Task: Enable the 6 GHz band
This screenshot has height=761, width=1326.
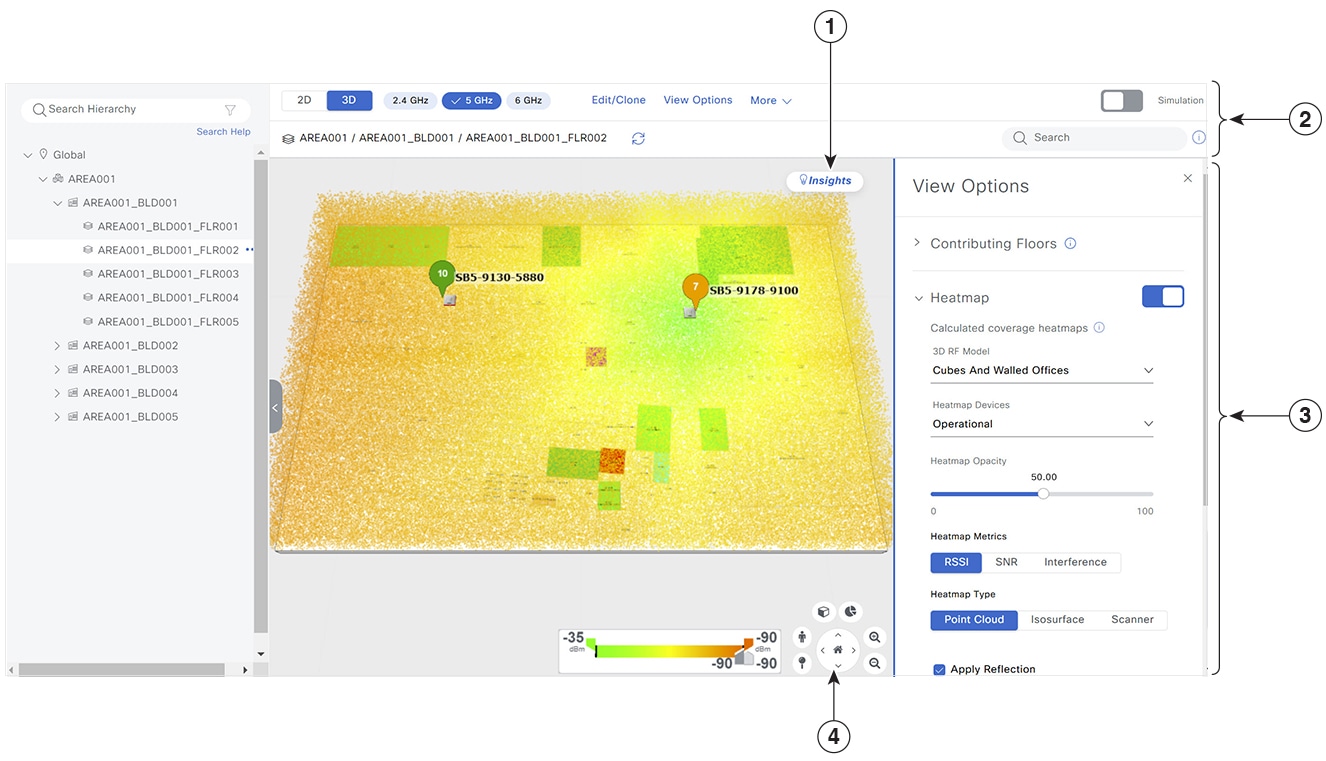Action: [528, 101]
